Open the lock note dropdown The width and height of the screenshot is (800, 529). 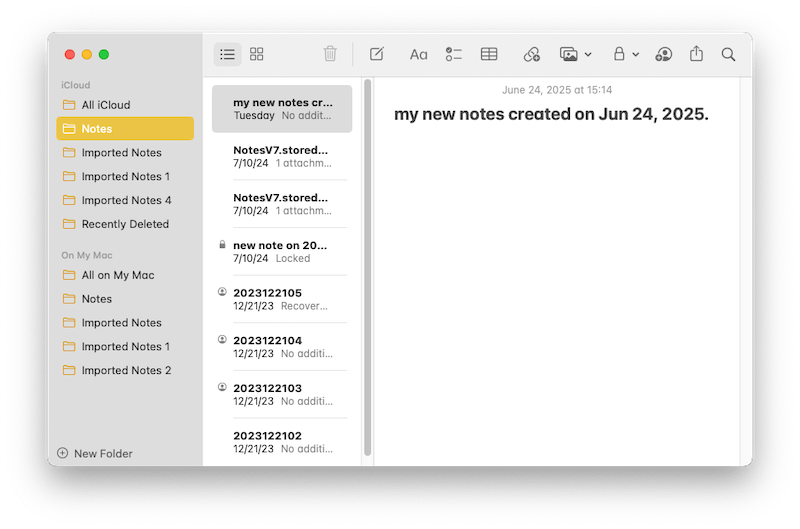[625, 54]
